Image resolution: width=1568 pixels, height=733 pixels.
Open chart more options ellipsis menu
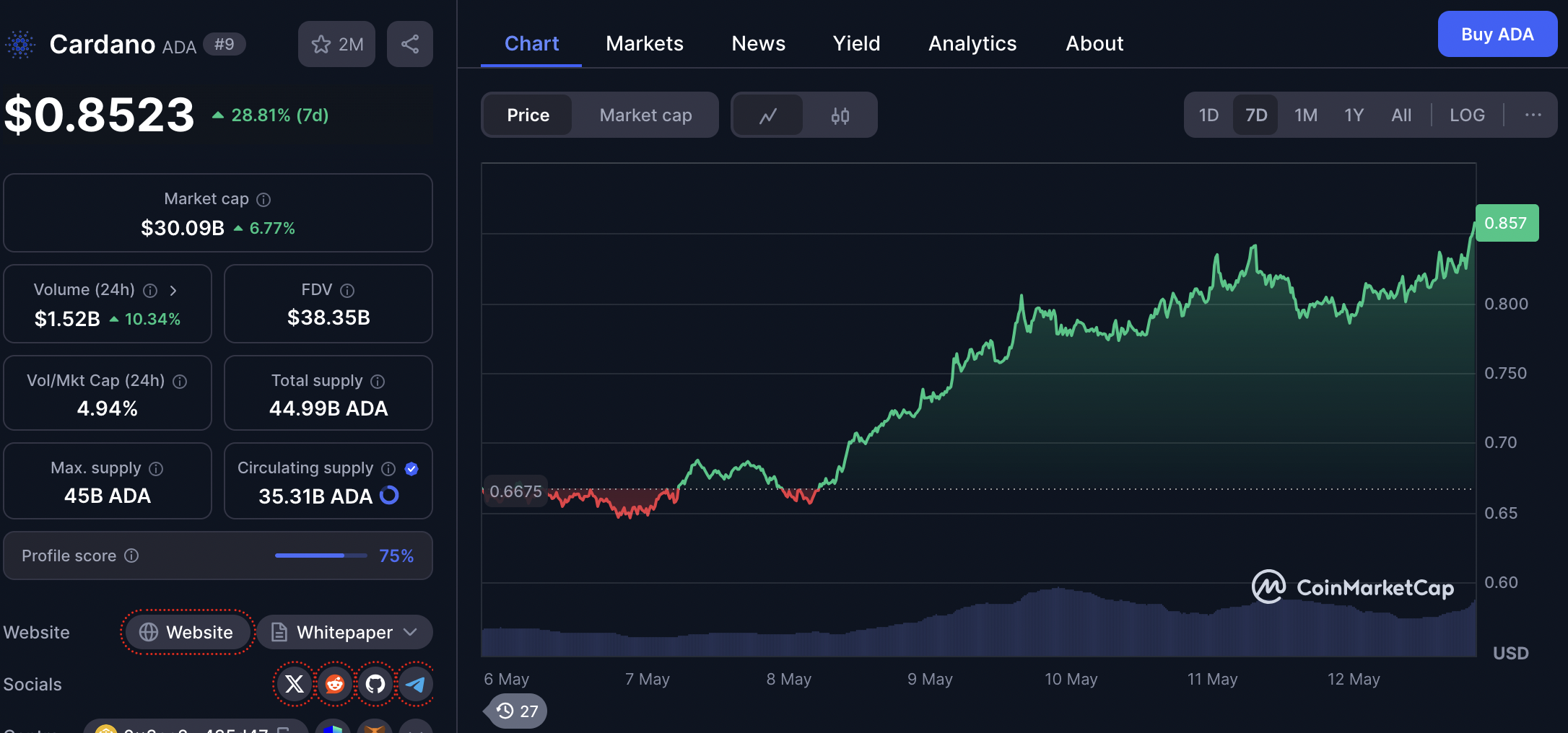1533,115
